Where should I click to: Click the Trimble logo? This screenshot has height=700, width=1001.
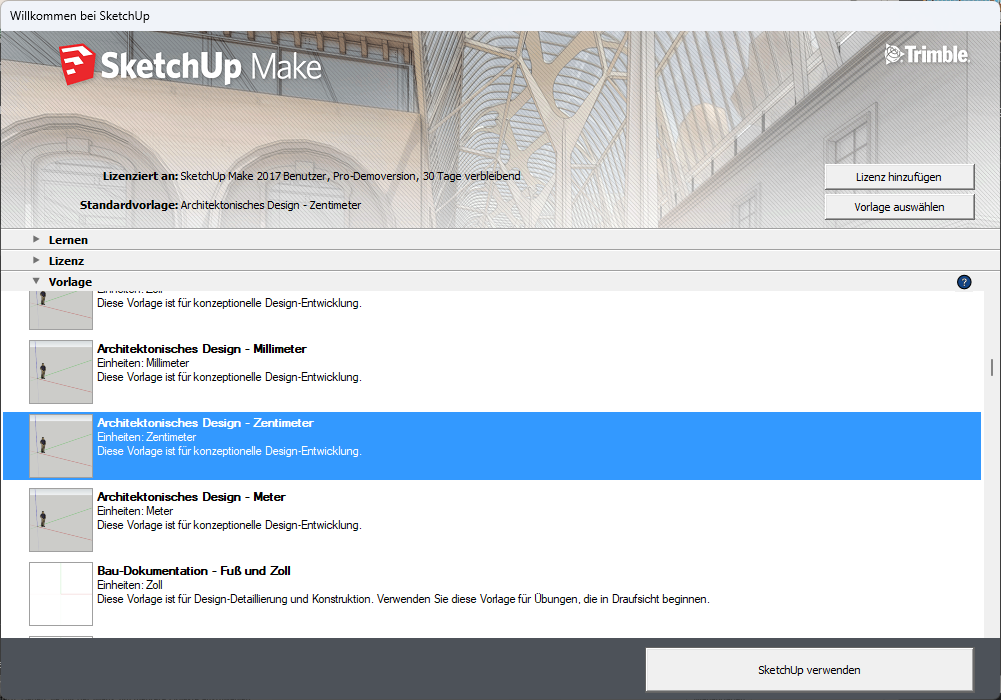click(x=926, y=56)
